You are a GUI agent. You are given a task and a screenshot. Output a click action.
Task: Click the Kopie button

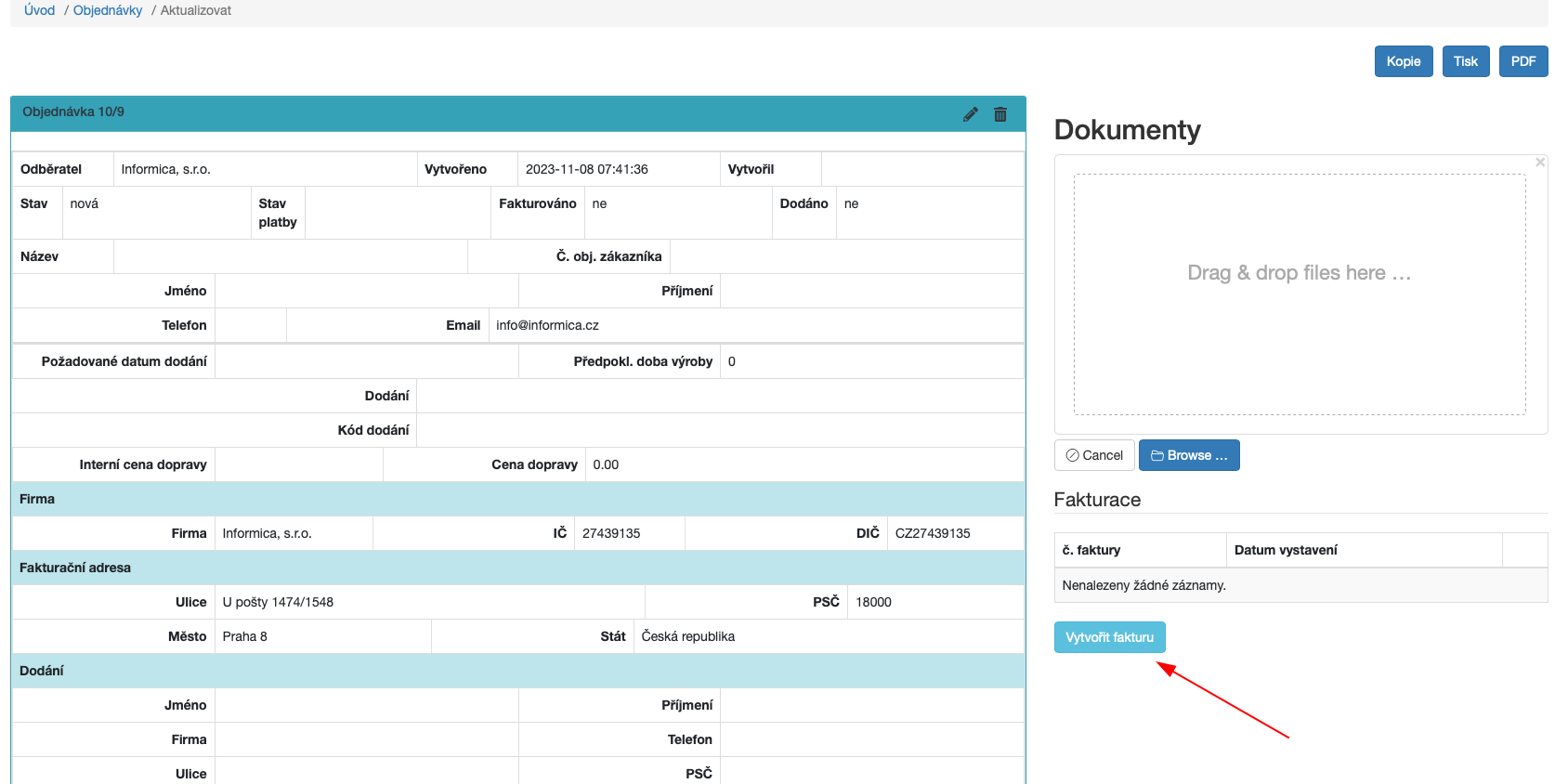[1403, 61]
